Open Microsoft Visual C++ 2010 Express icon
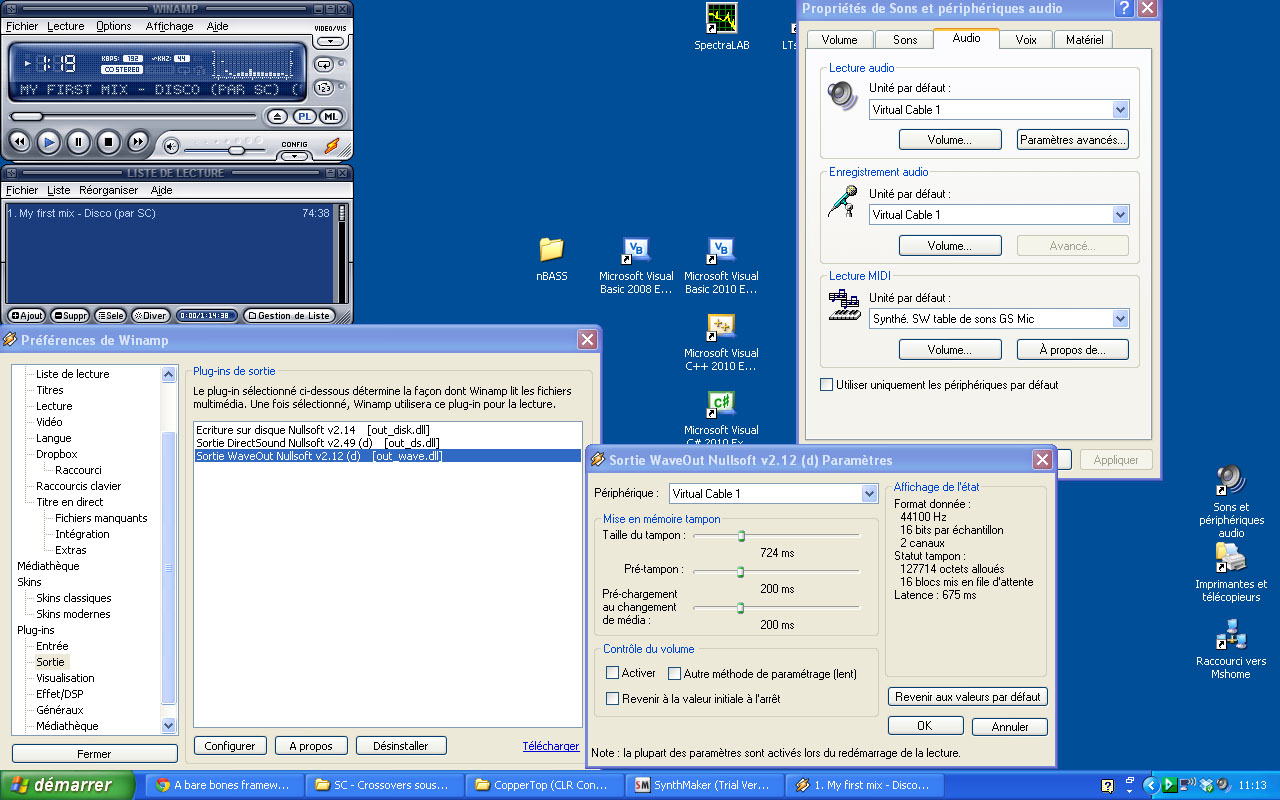1280x800 pixels. [x=721, y=344]
